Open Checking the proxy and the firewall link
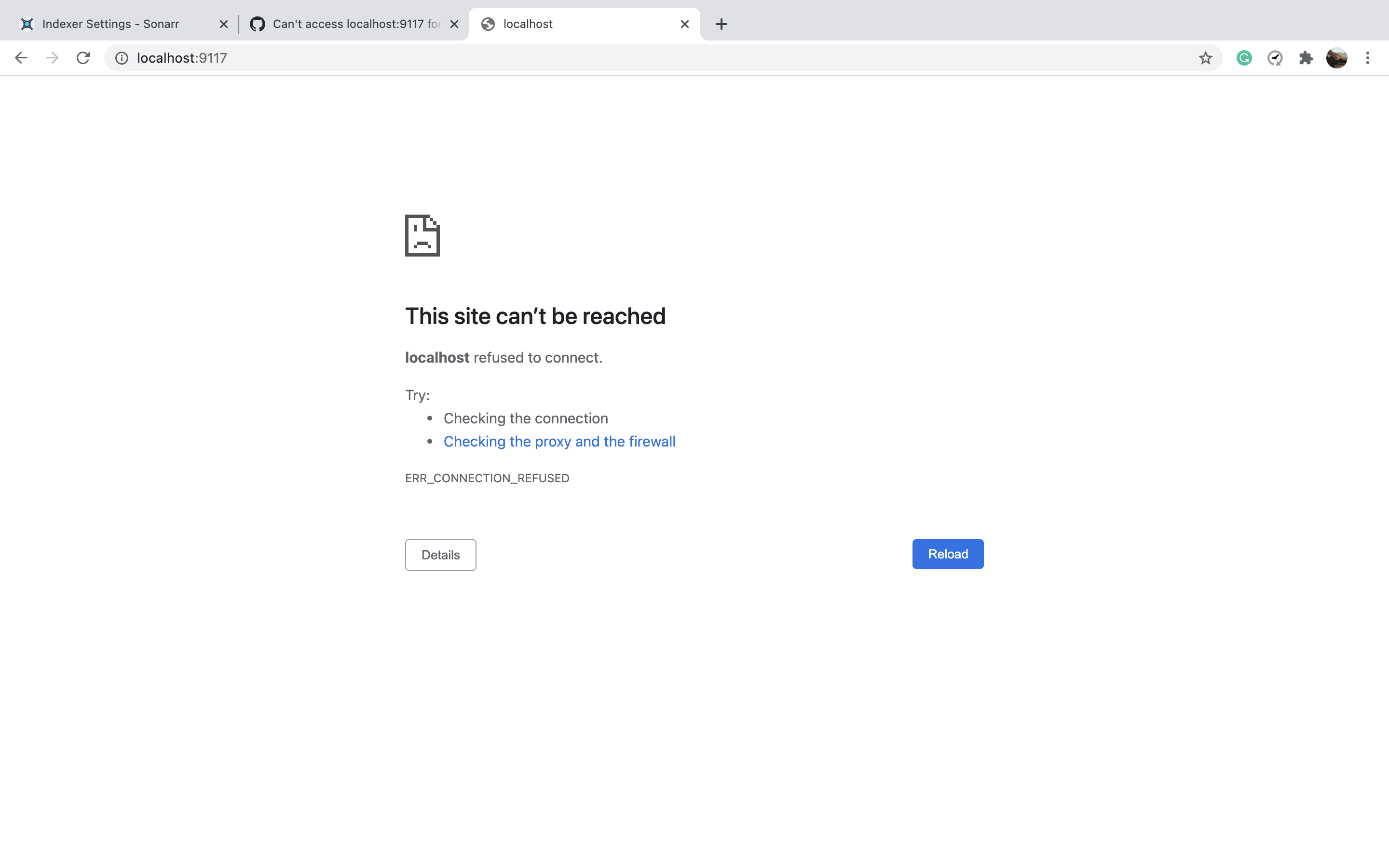The width and height of the screenshot is (1389, 868). pyautogui.click(x=559, y=441)
